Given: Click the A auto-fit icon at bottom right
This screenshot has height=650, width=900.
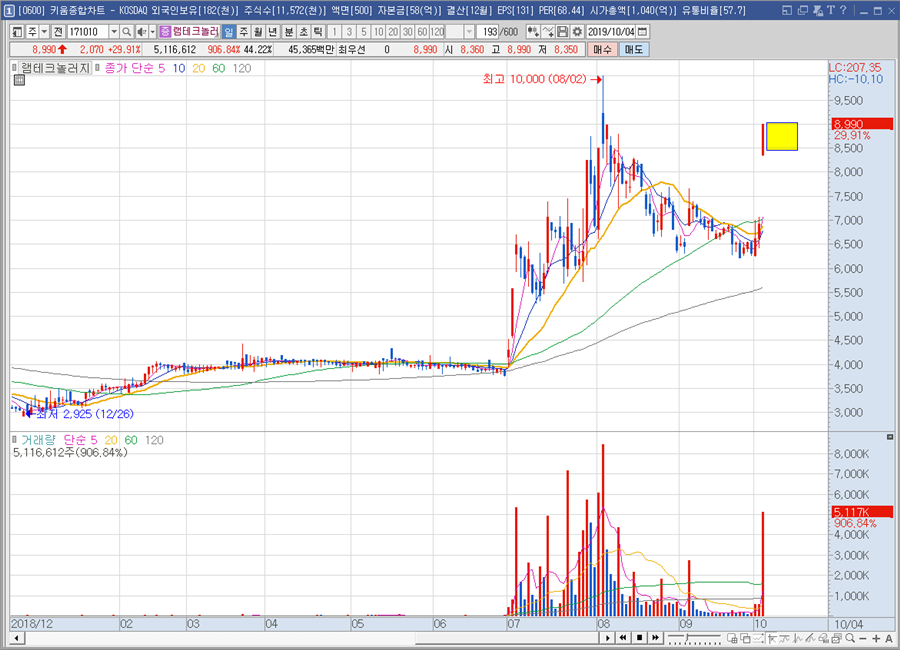Looking at the screenshot, I should coord(889,639).
